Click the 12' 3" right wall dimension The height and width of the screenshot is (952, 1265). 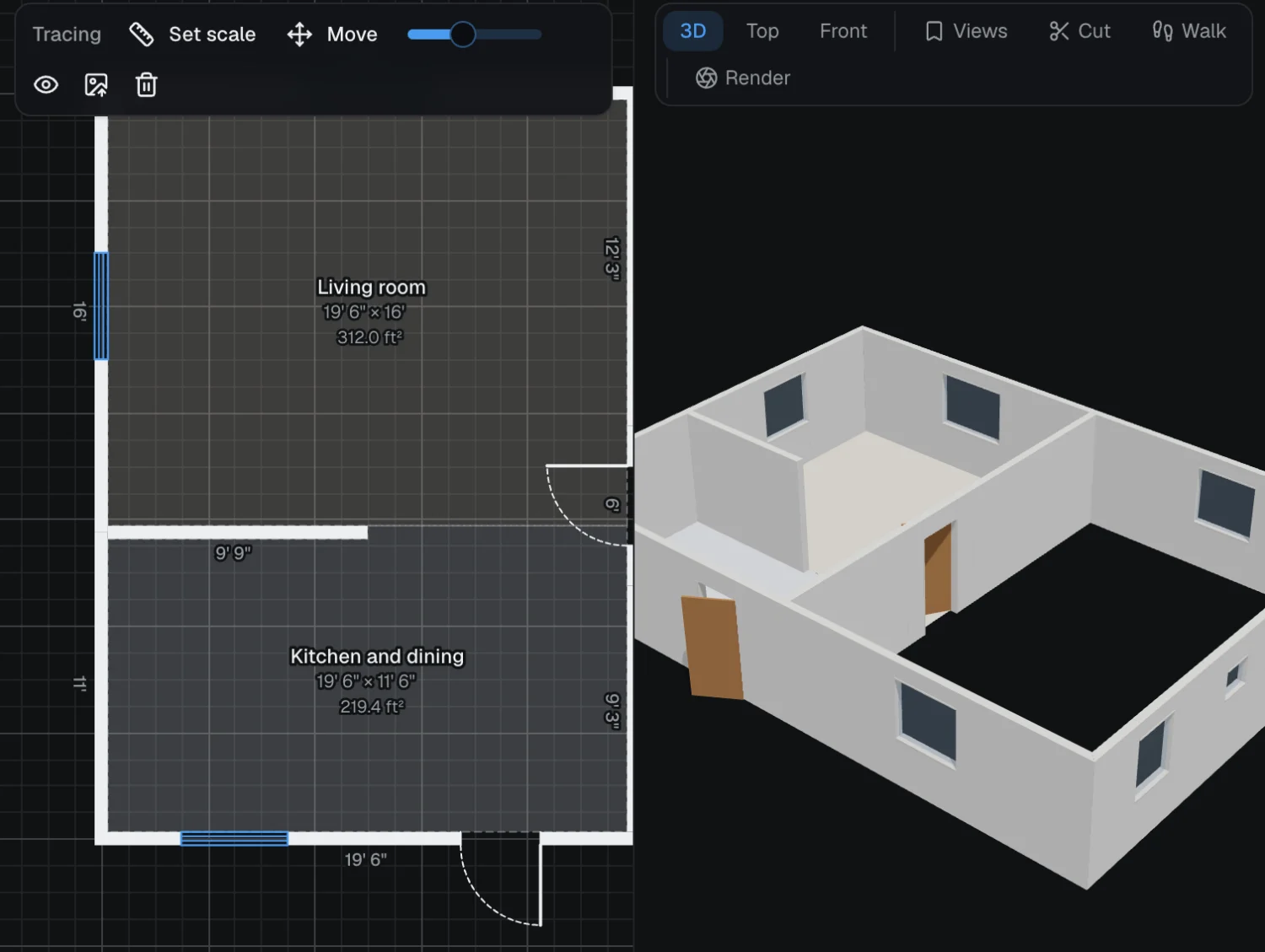click(x=612, y=258)
